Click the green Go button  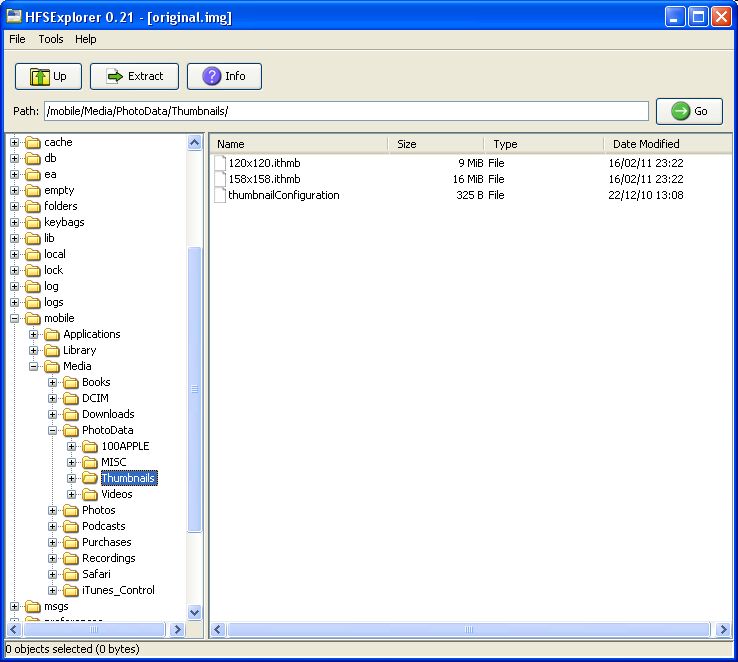click(x=689, y=112)
